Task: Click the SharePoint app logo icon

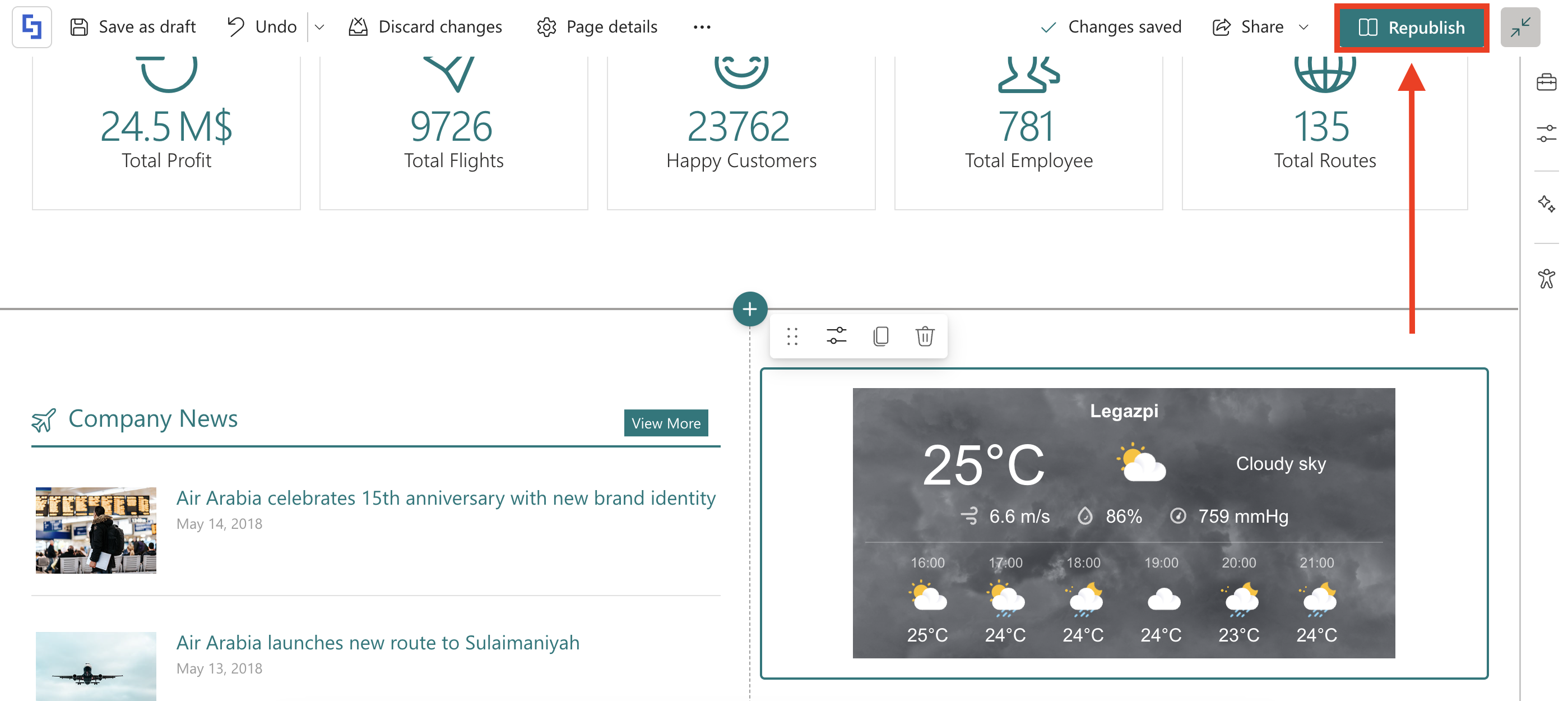Action: (x=31, y=27)
